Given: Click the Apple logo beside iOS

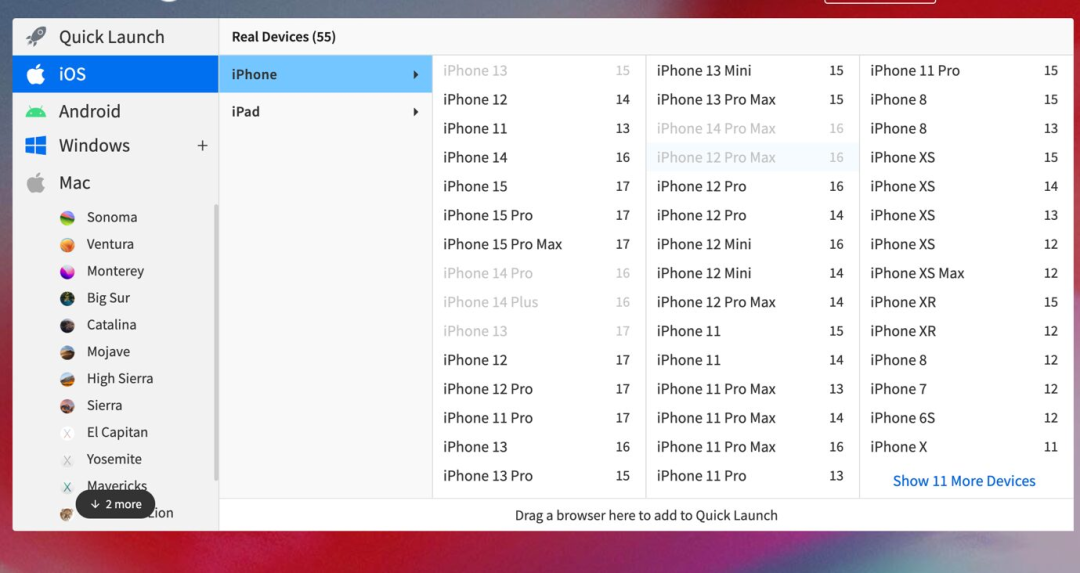Looking at the screenshot, I should (x=36, y=74).
